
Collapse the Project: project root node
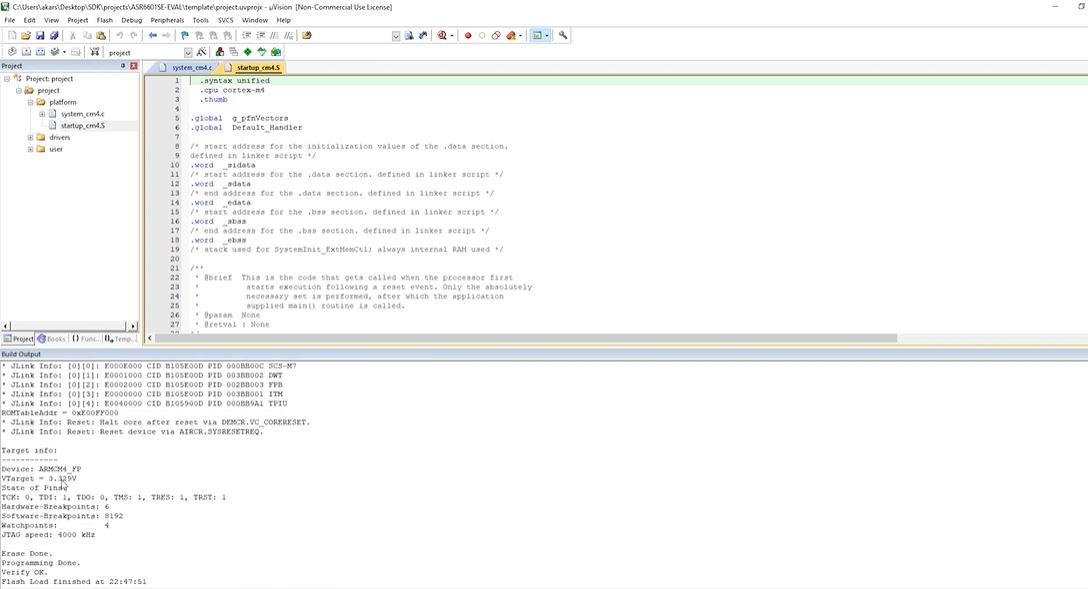point(7,78)
